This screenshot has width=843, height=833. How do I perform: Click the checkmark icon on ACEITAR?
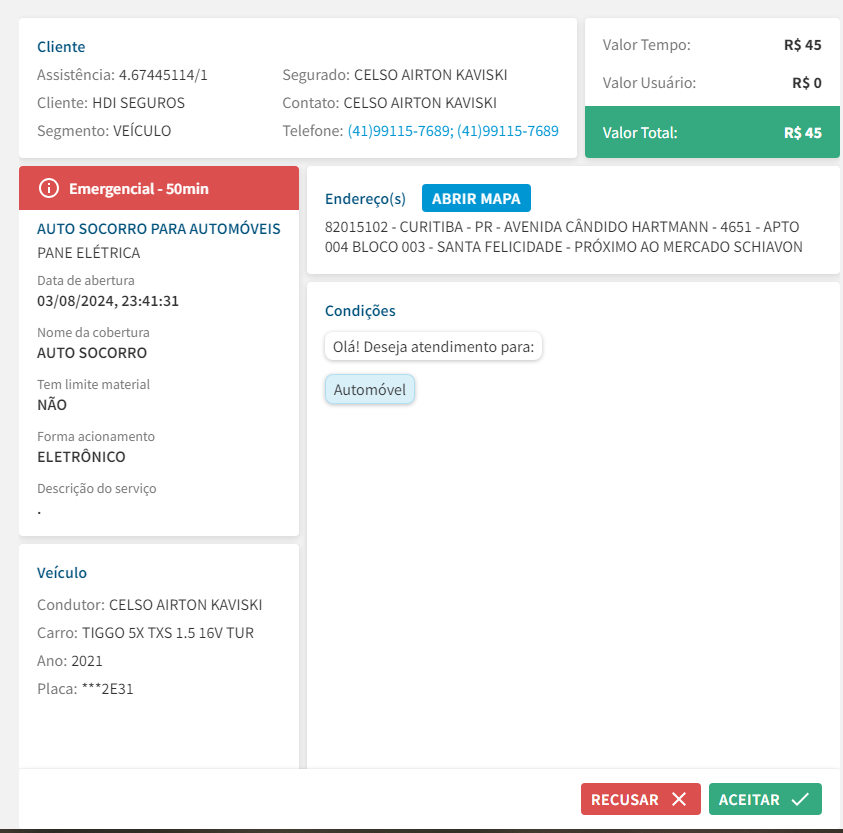800,799
